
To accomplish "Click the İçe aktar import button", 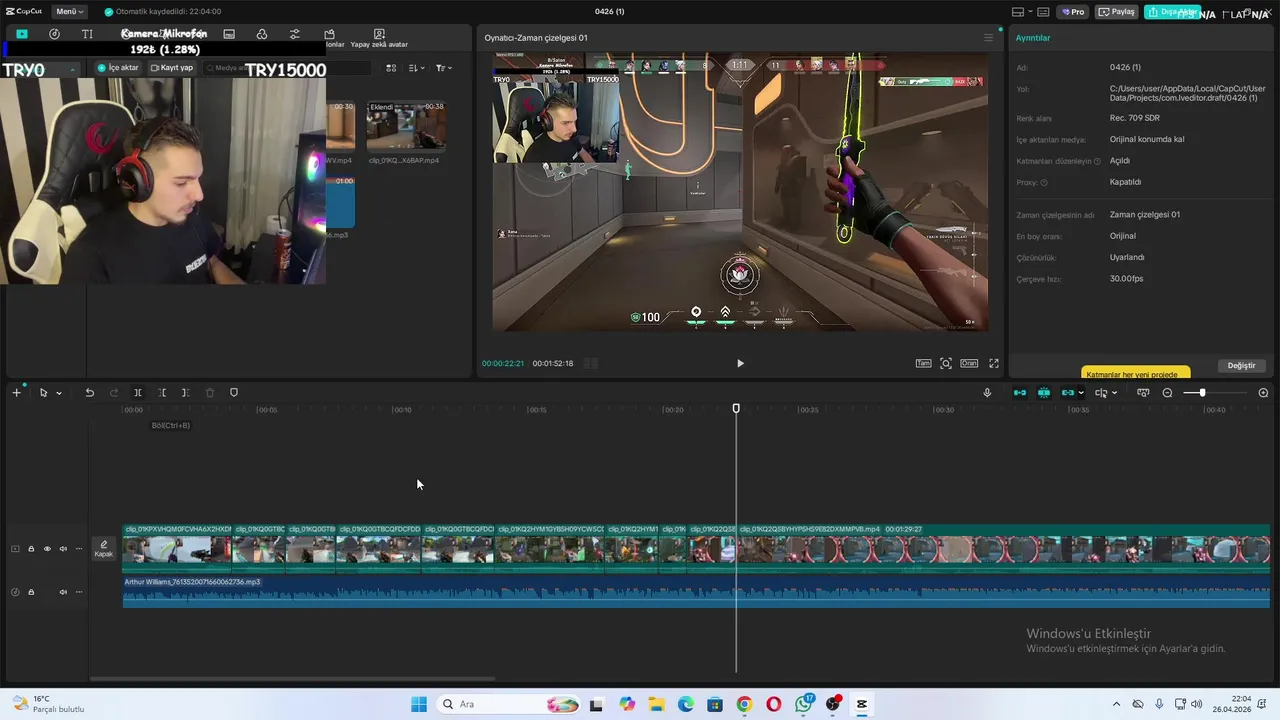I will [118, 68].
